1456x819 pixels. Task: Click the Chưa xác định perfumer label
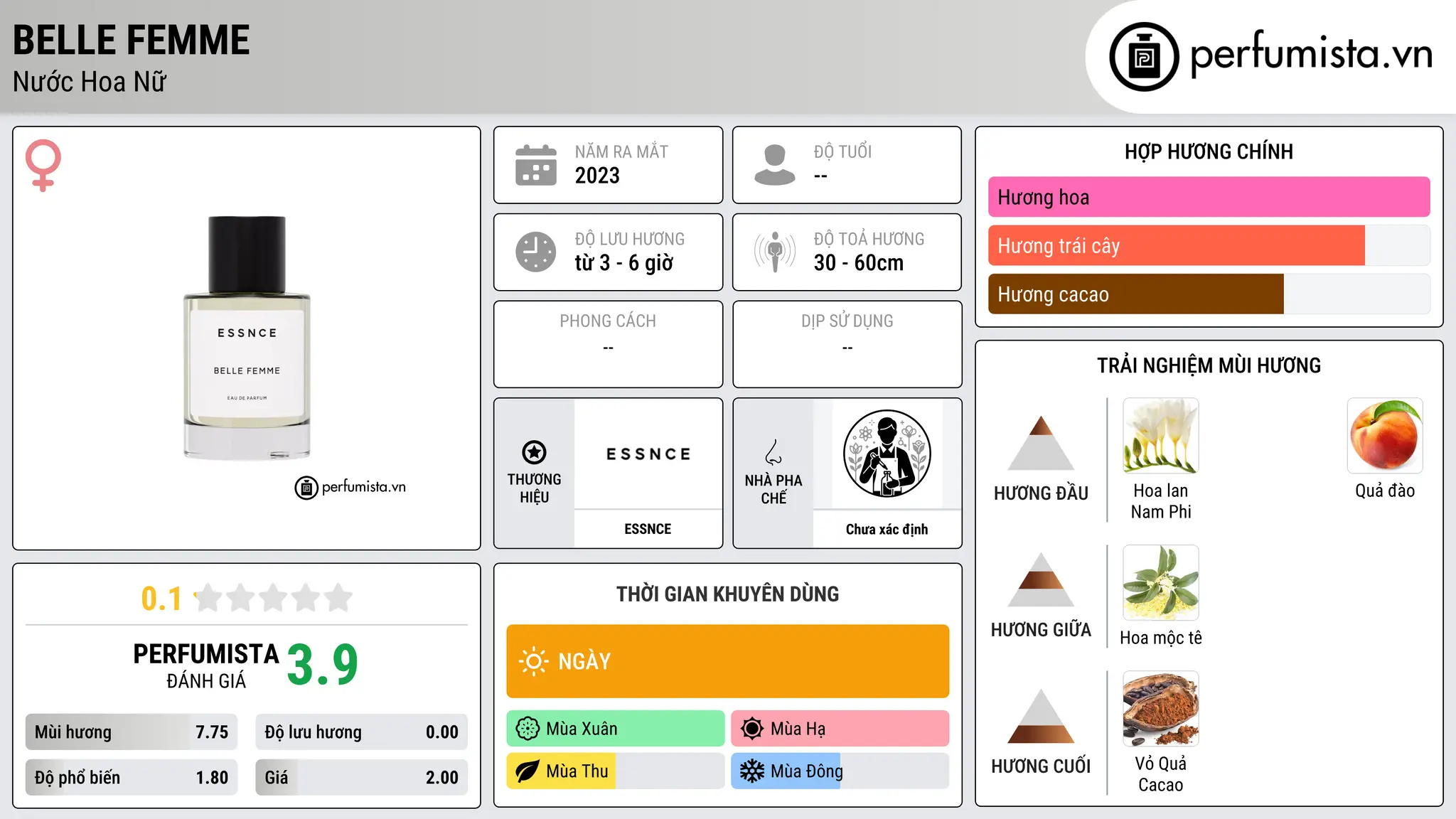tap(887, 529)
